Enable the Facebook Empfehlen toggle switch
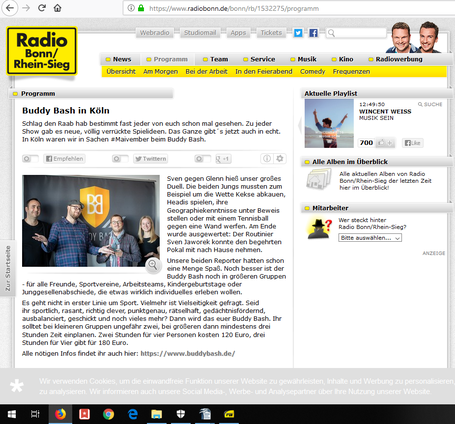Screen dimensions: 455x424 point(30,159)
